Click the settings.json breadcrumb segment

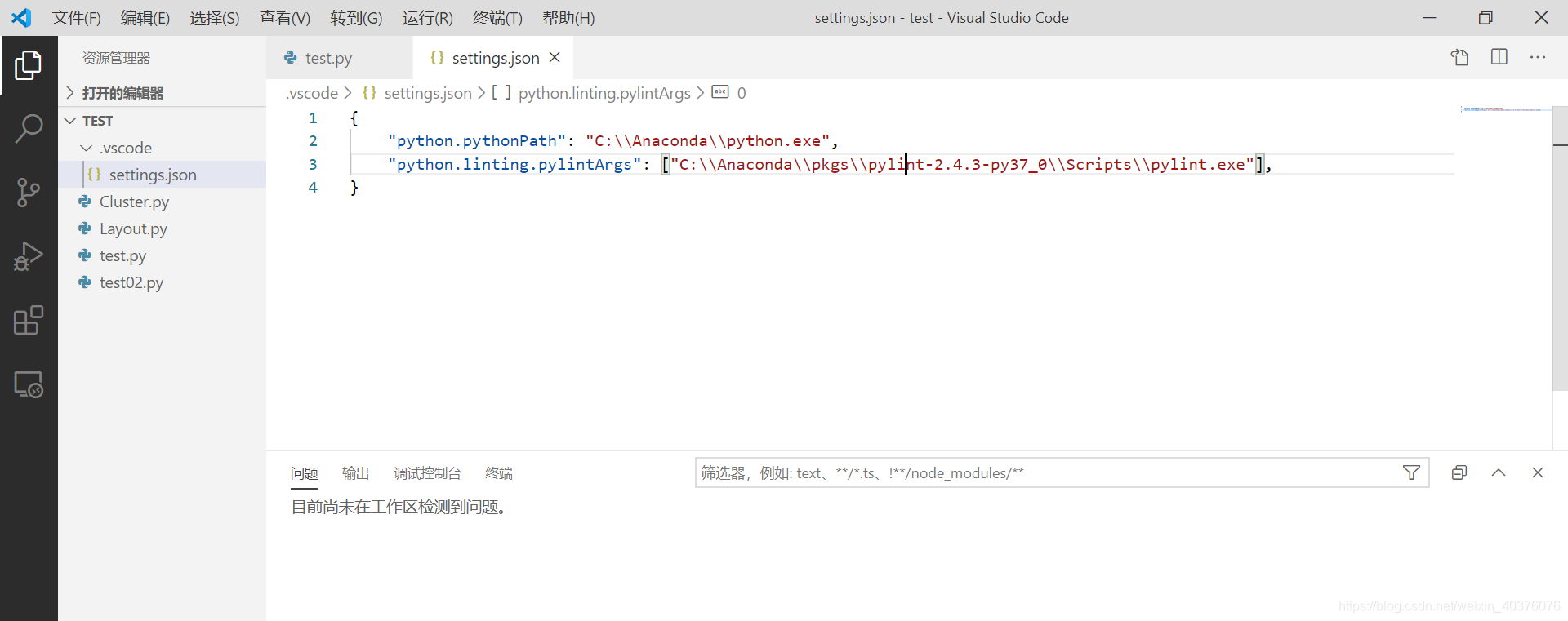pos(416,93)
